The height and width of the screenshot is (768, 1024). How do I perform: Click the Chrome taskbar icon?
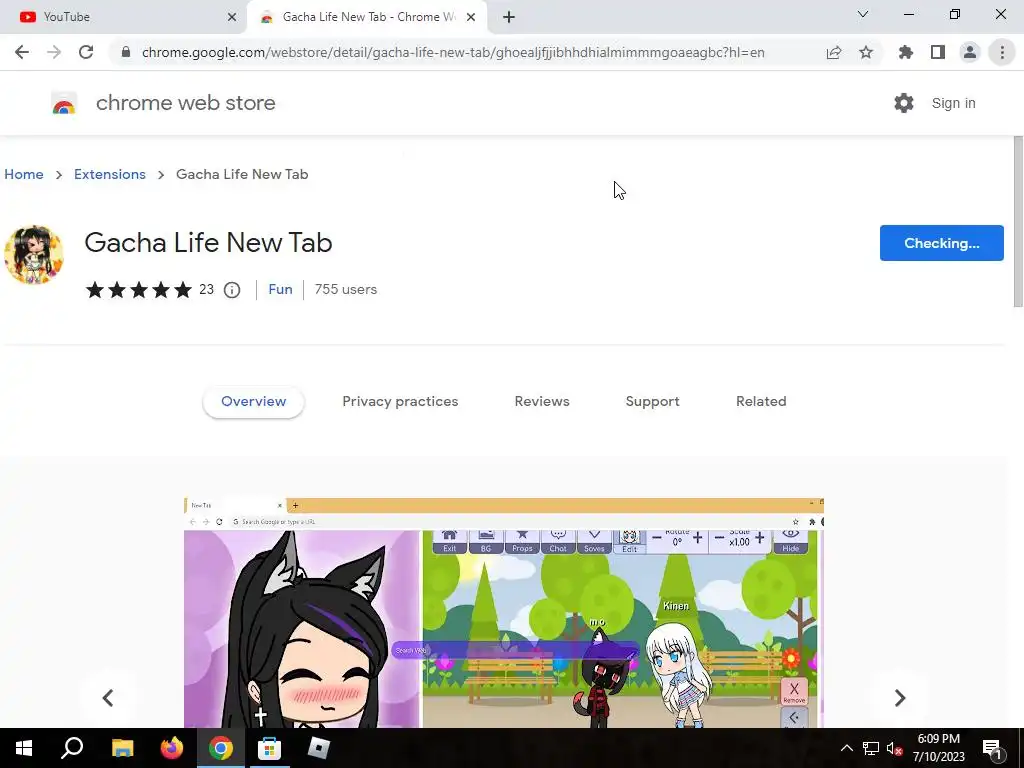pyautogui.click(x=221, y=748)
